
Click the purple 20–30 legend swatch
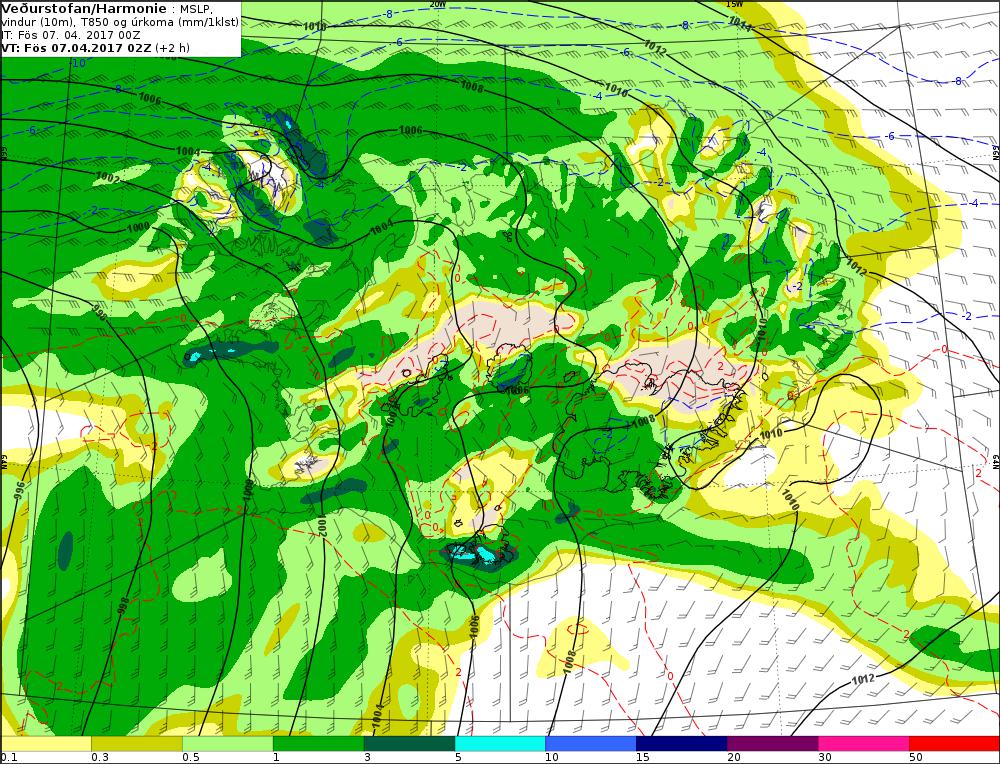[x=772, y=744]
